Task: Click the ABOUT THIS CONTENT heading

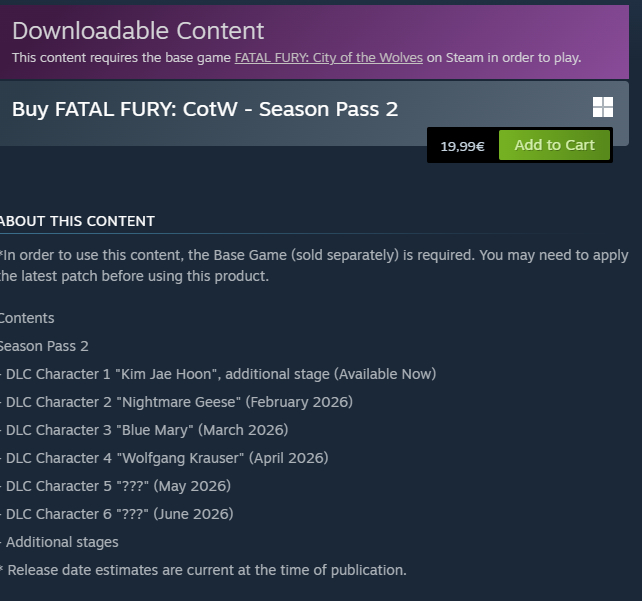Action: click(78, 221)
